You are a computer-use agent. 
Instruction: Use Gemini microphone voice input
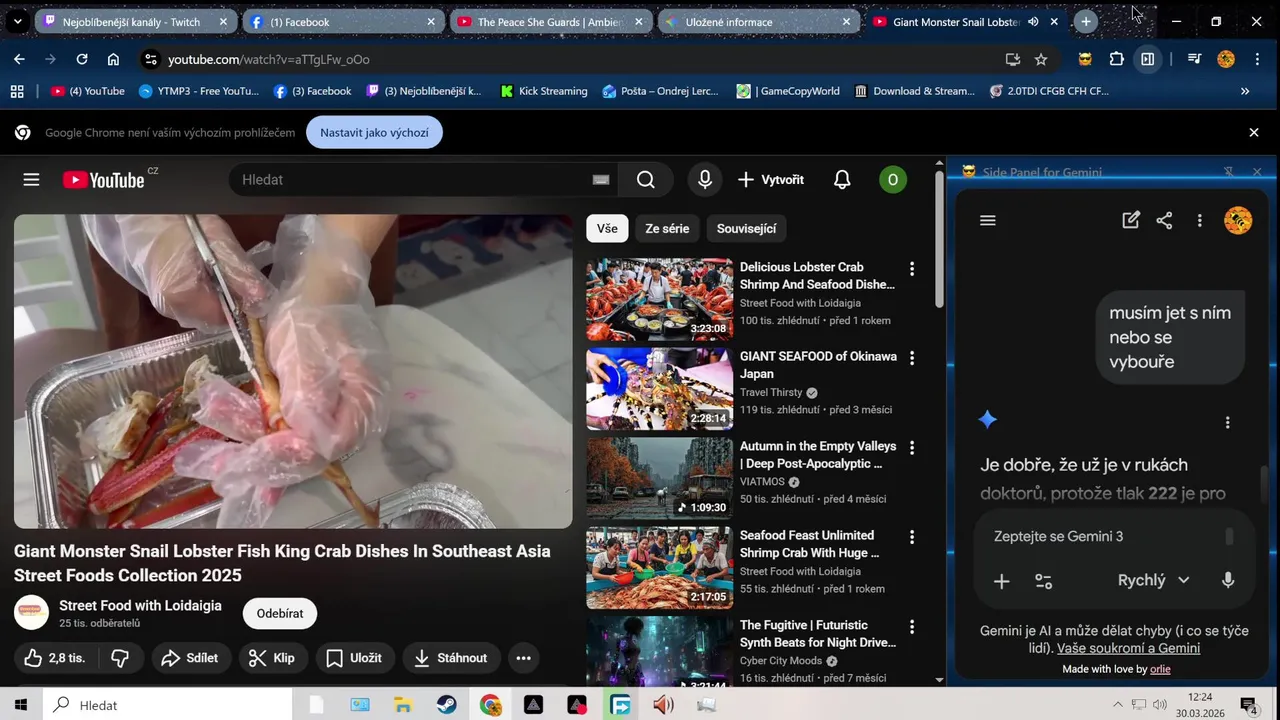pyautogui.click(x=1228, y=581)
